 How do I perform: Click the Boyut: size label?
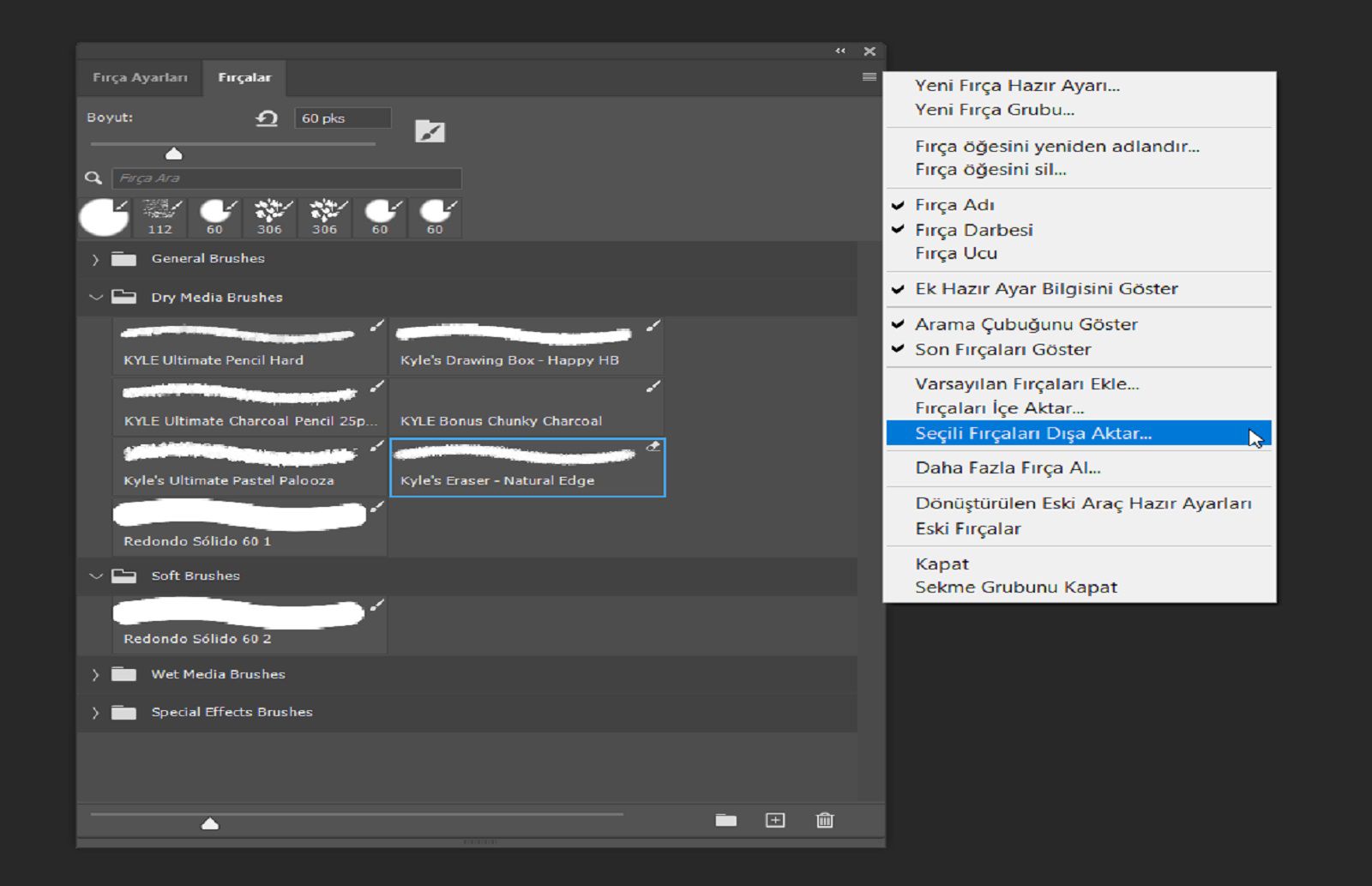point(110,118)
